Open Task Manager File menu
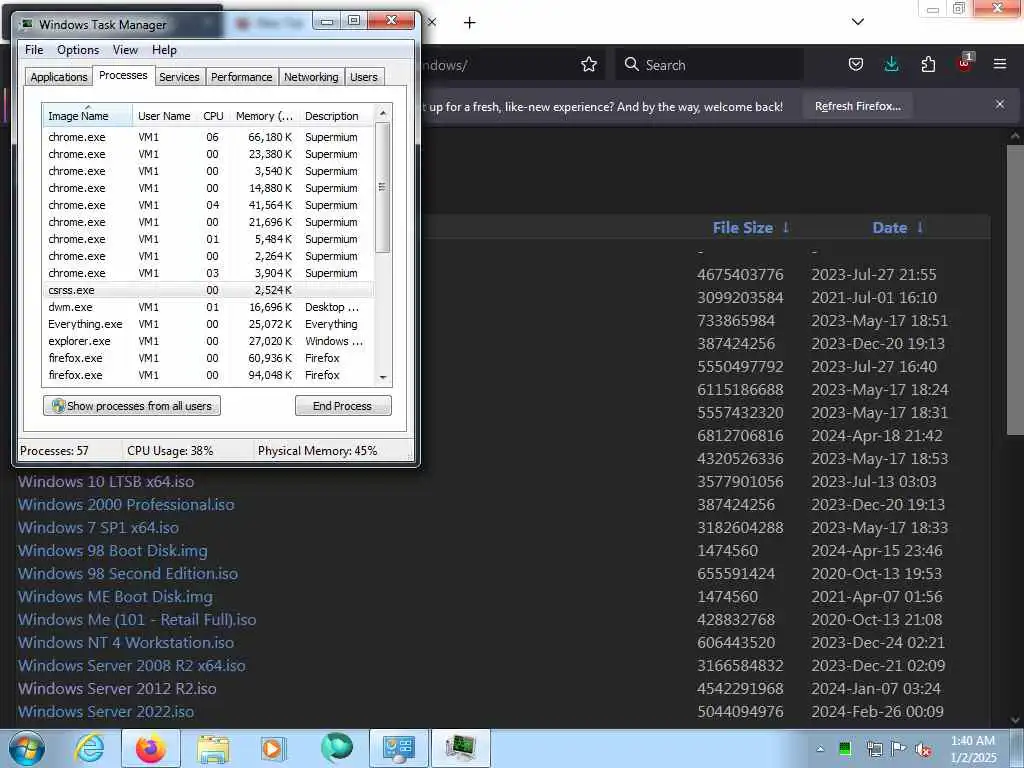 [34, 50]
